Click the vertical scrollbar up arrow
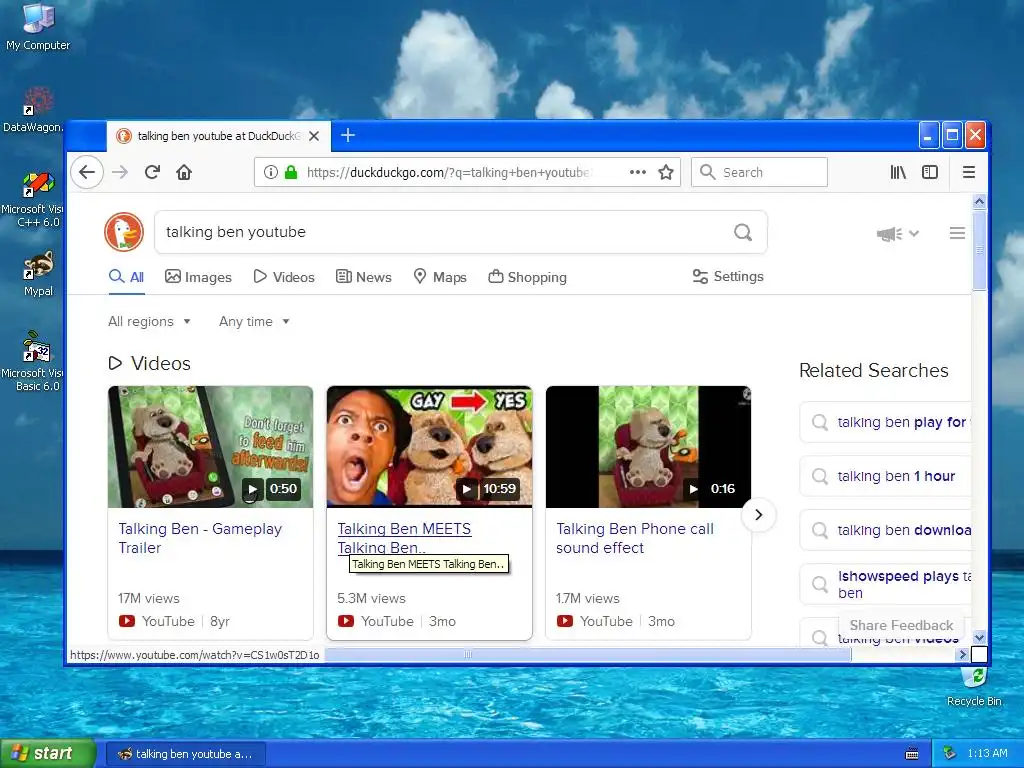 coord(979,202)
